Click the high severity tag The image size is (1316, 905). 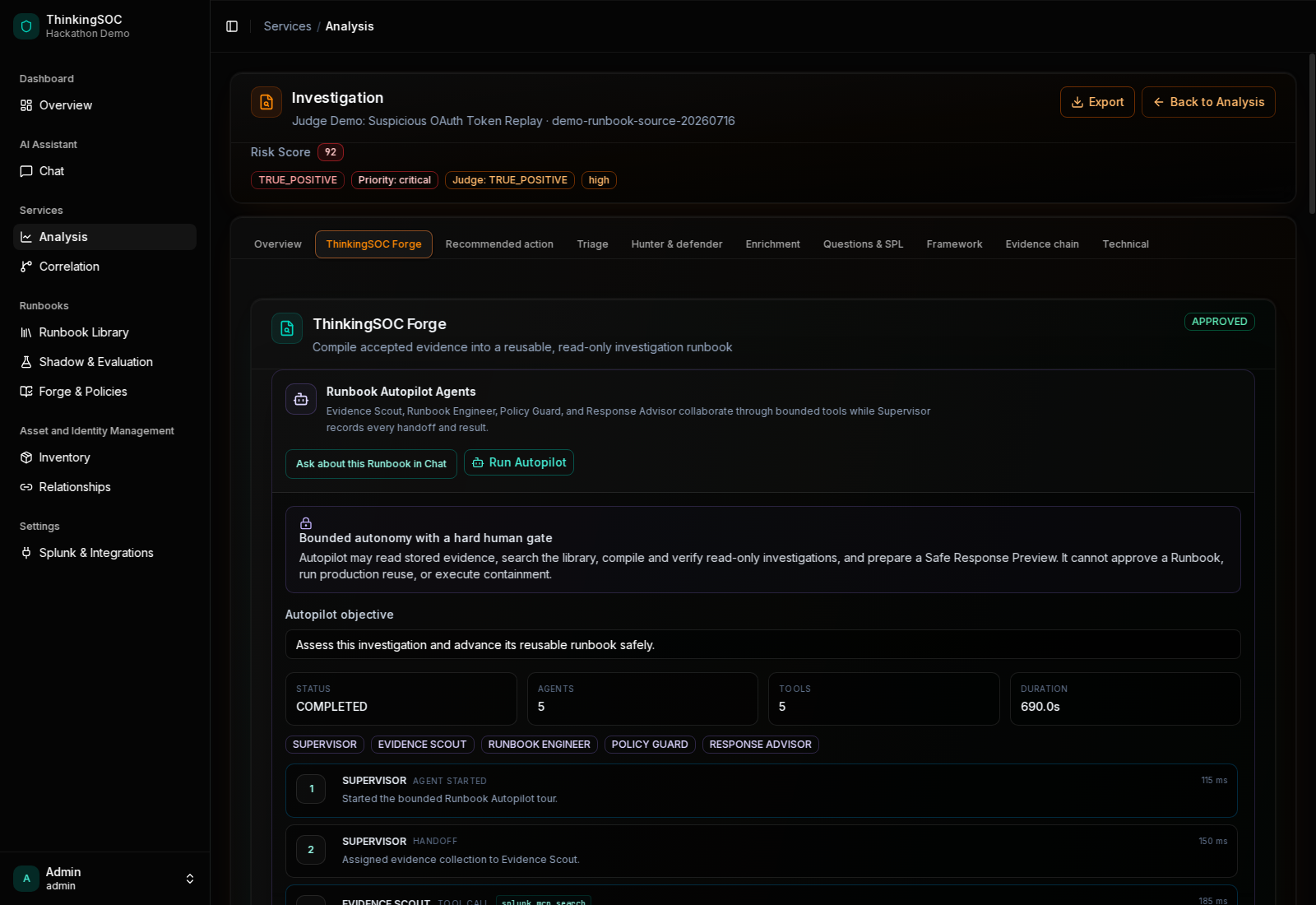[599, 180]
